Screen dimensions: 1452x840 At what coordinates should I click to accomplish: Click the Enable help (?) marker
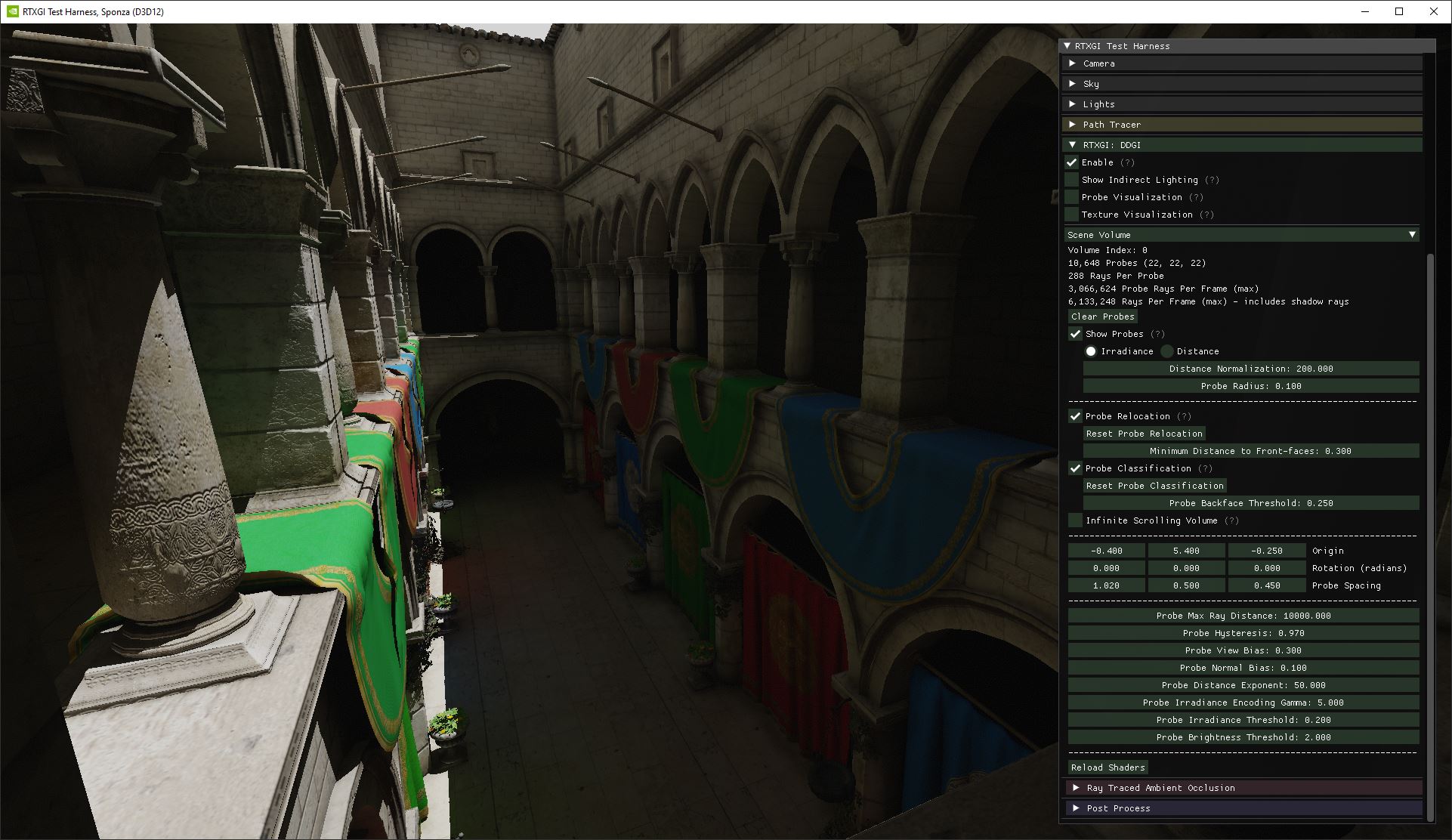[x=1127, y=162]
